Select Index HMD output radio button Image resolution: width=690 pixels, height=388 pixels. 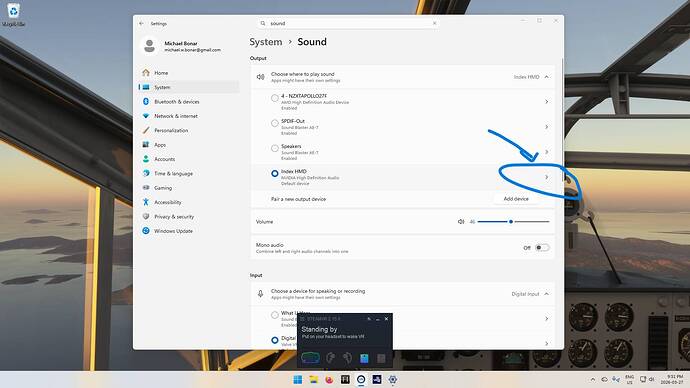[275, 174]
